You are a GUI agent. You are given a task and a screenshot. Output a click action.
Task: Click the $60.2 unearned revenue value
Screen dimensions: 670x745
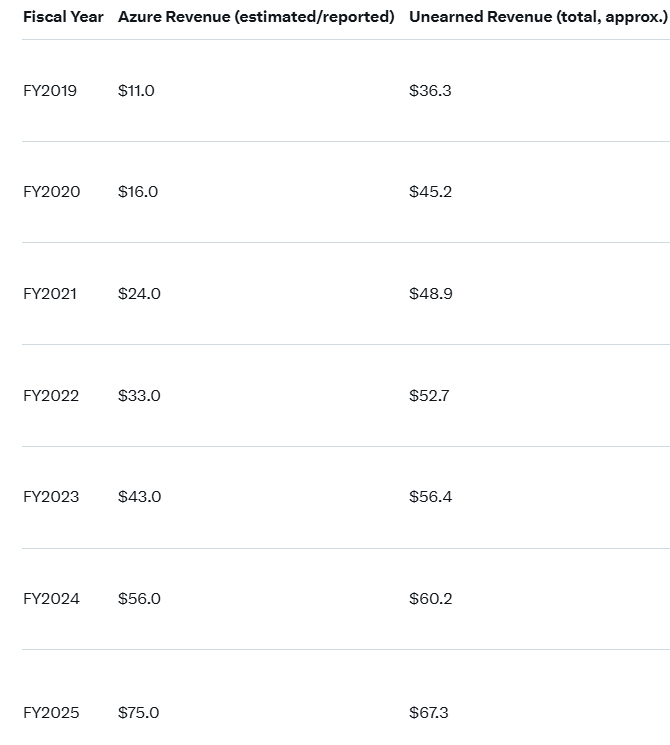point(430,599)
